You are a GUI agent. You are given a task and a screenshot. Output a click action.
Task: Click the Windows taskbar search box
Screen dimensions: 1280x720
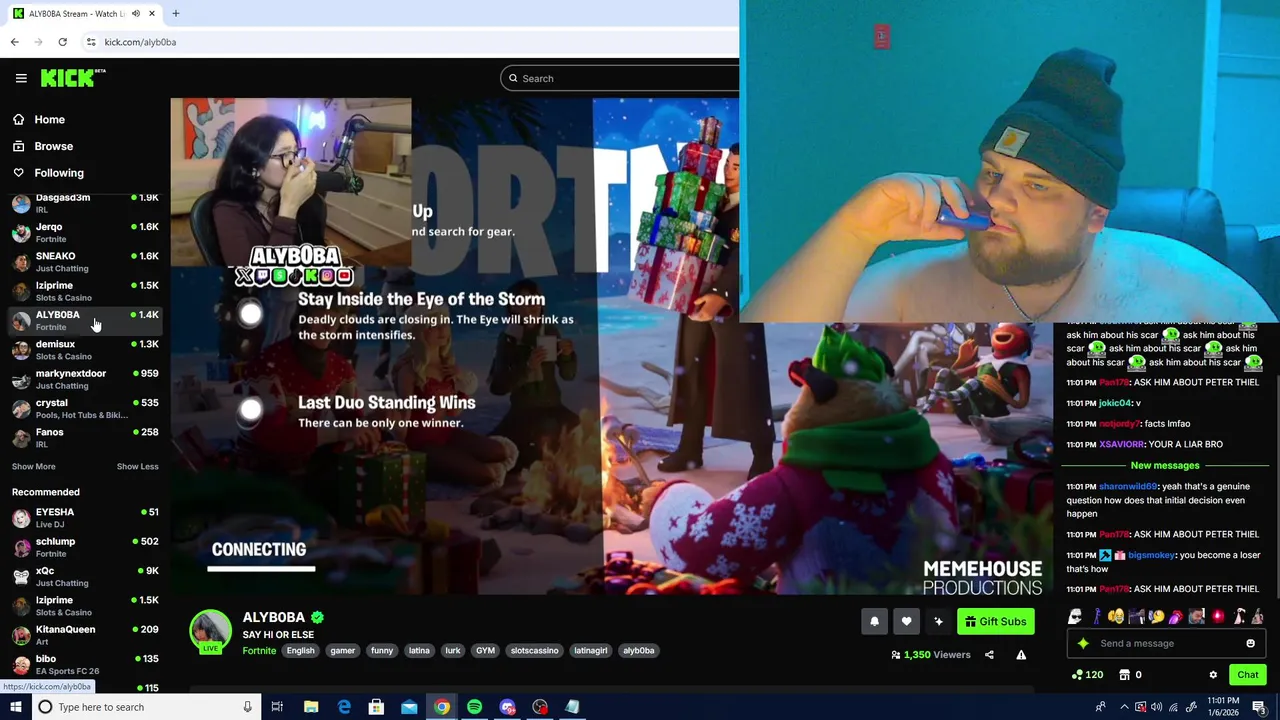click(x=145, y=707)
